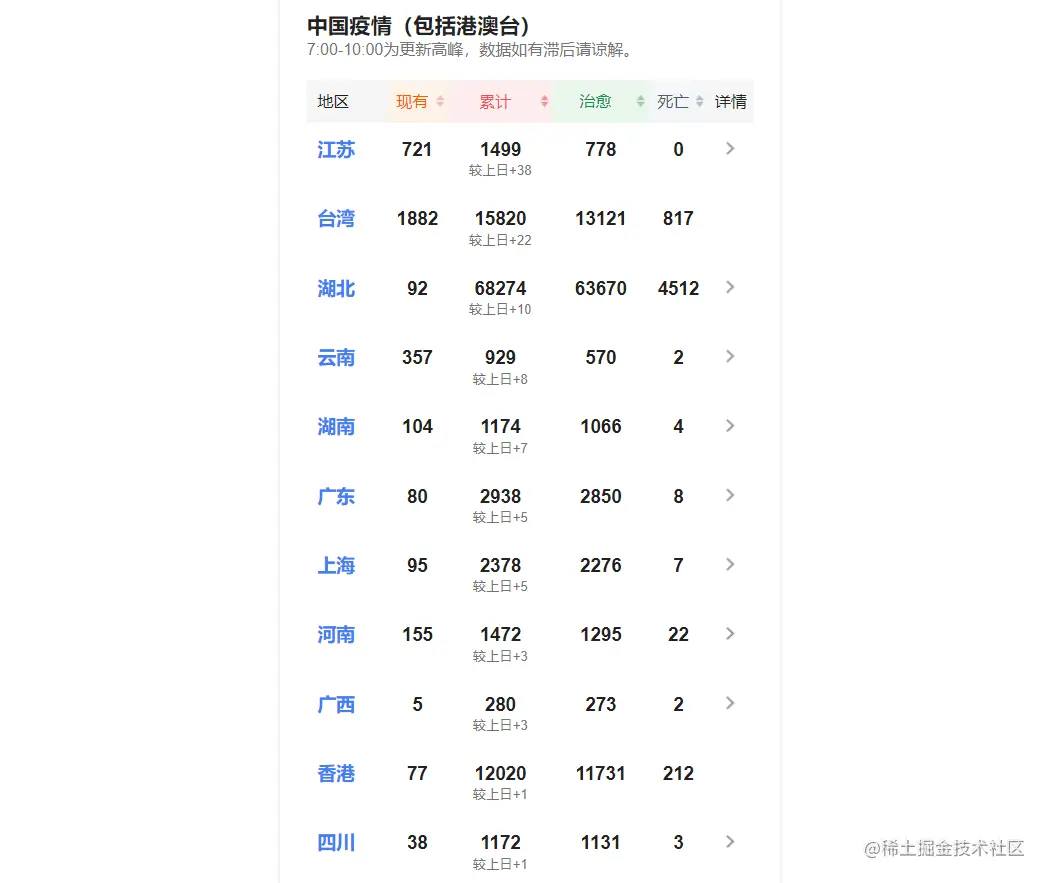Click the 中国疫情（包括港澳台） heading
Screen dimensions: 1049x883
coord(419,26)
